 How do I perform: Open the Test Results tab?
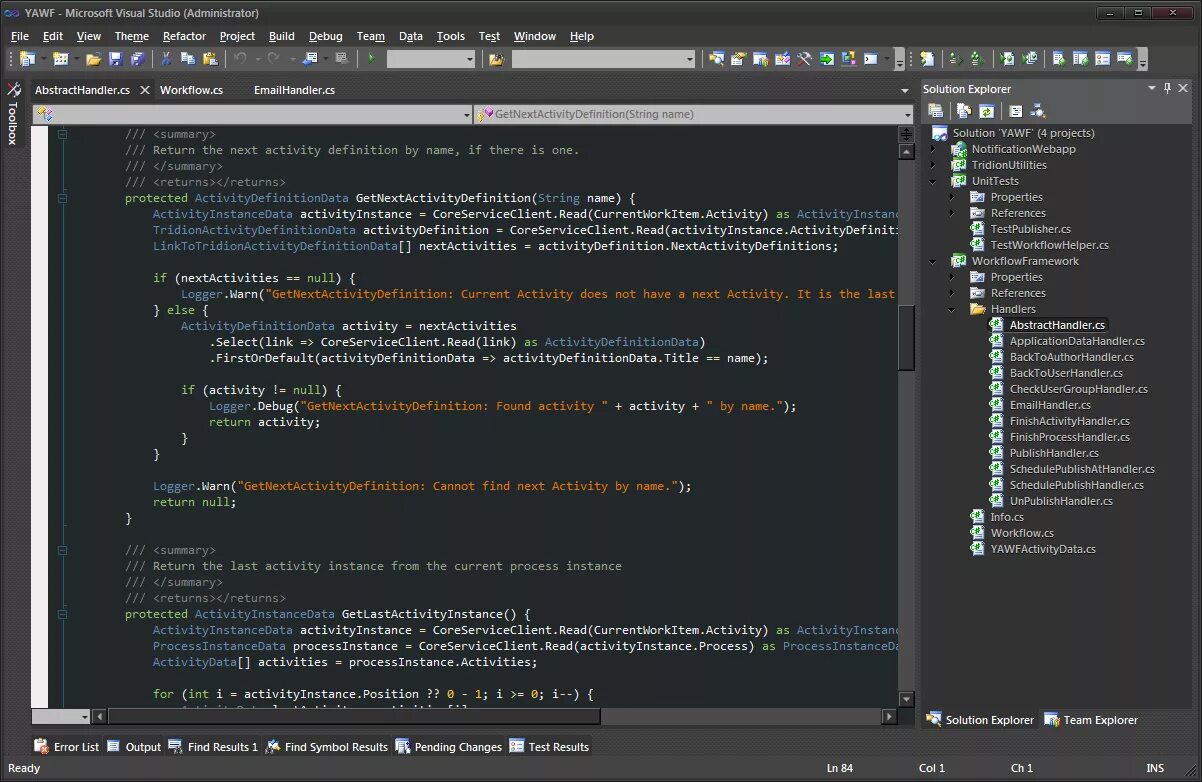tap(549, 747)
